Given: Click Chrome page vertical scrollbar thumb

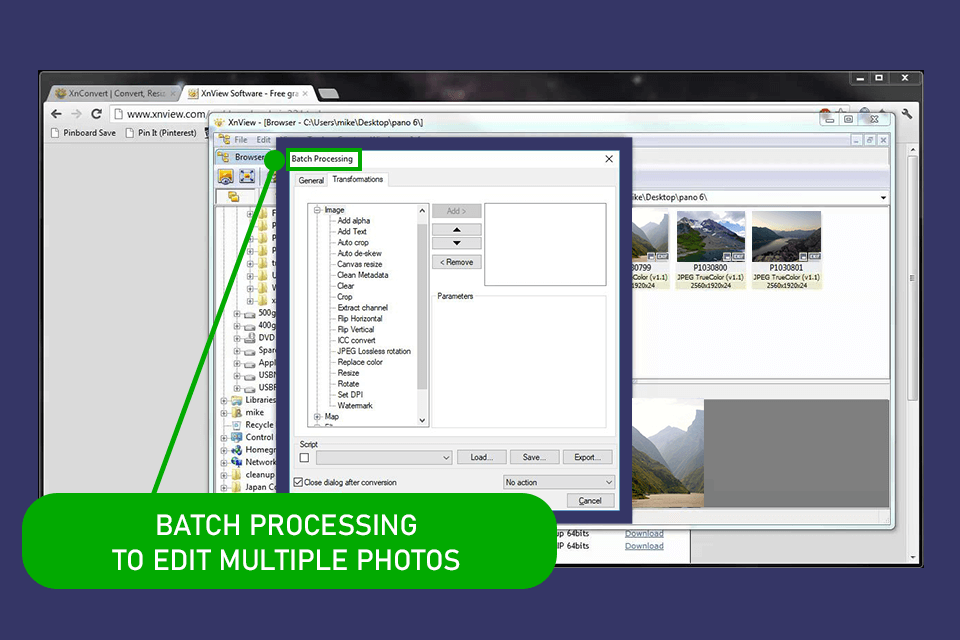Looking at the screenshot, I should pos(913,279).
